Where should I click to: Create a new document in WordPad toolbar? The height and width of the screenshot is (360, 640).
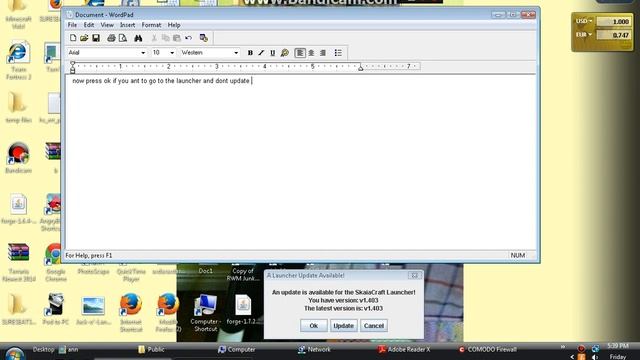pos(73,38)
